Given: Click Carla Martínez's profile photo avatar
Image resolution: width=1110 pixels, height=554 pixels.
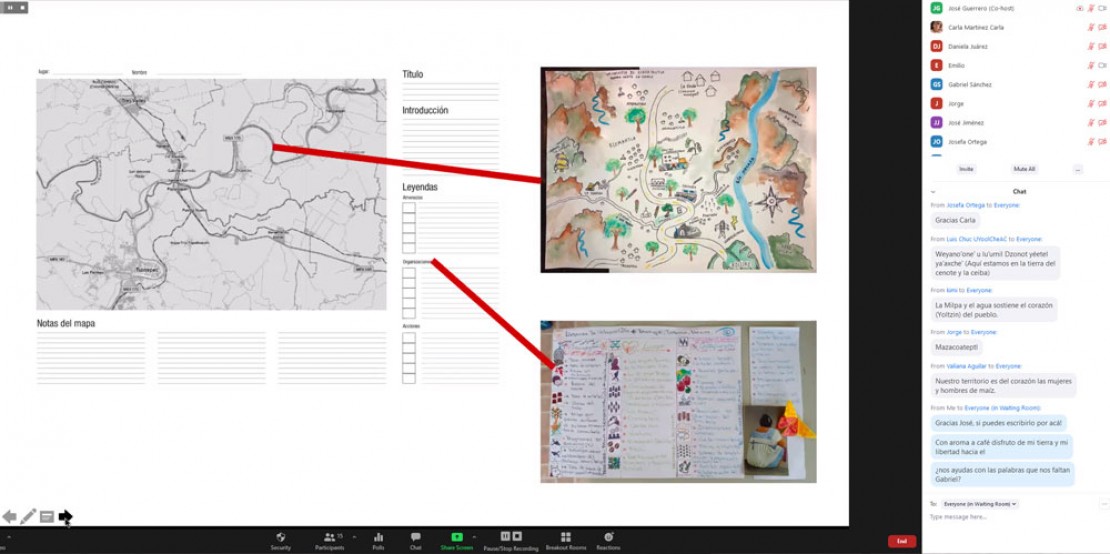Looking at the screenshot, I should (936, 27).
